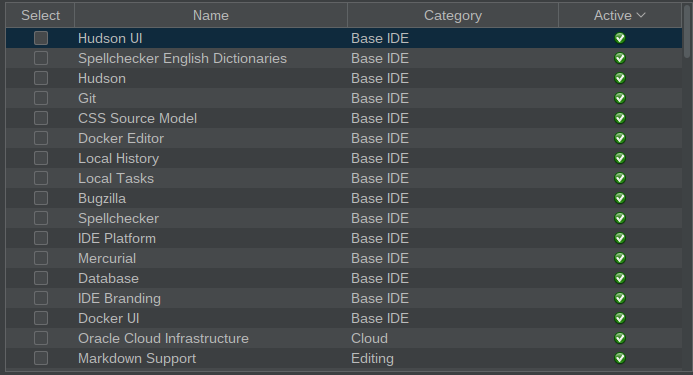Sort plugins by the Category column header

pyautogui.click(x=453, y=15)
